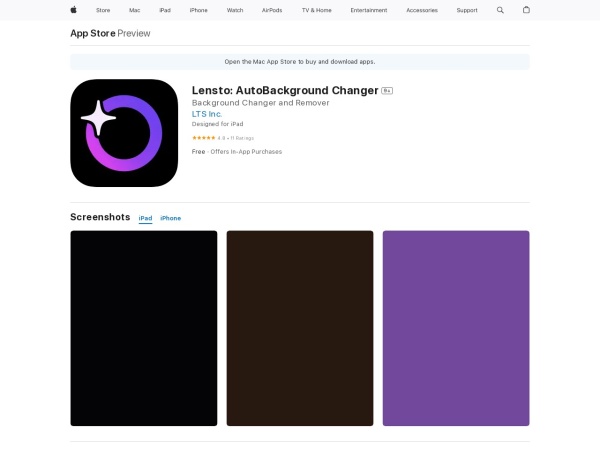Open the AirPods menu
Image resolution: width=600 pixels, height=450 pixels.
point(272,10)
